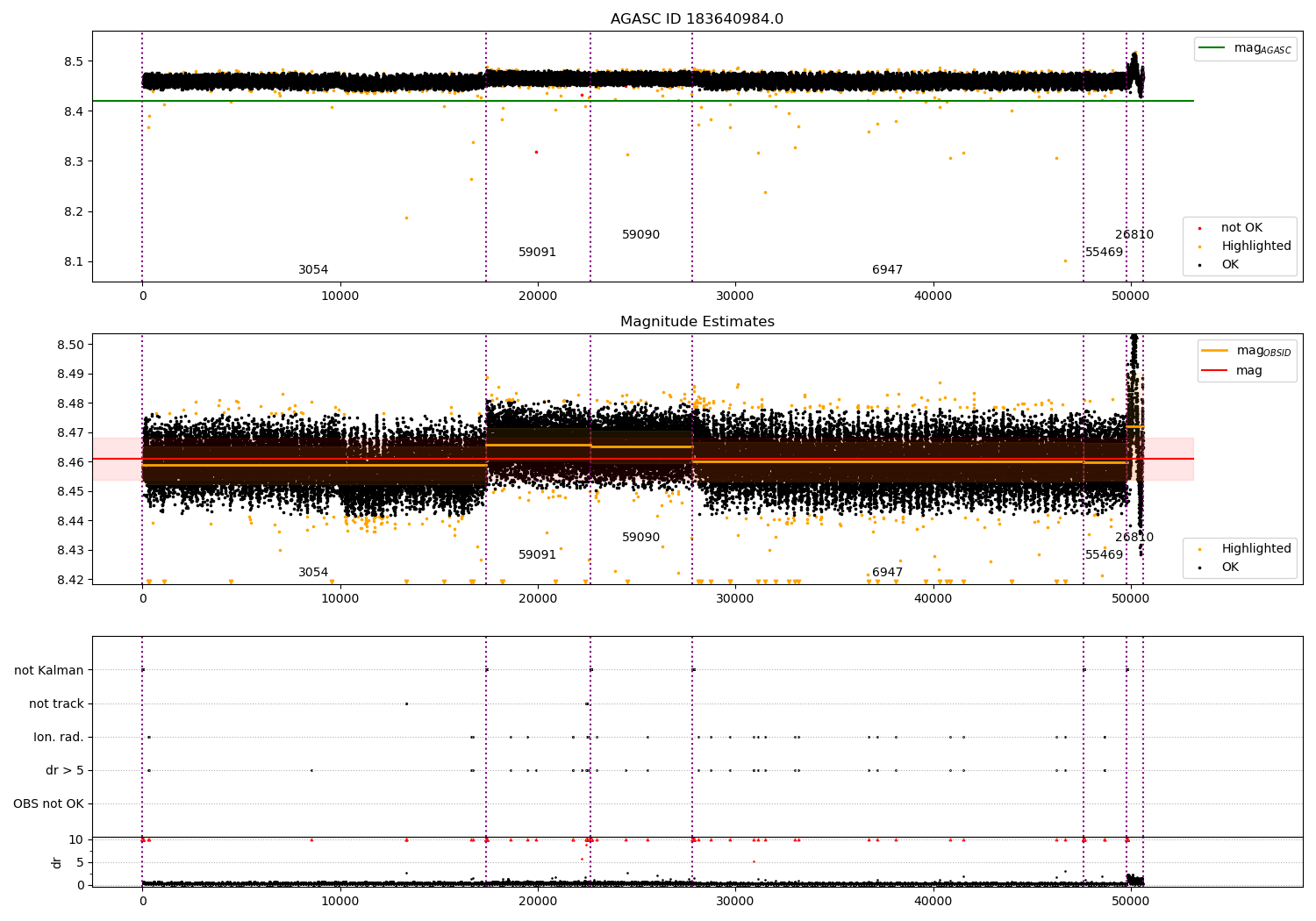Click the 8.3 y-axis tick label

click(x=73, y=162)
